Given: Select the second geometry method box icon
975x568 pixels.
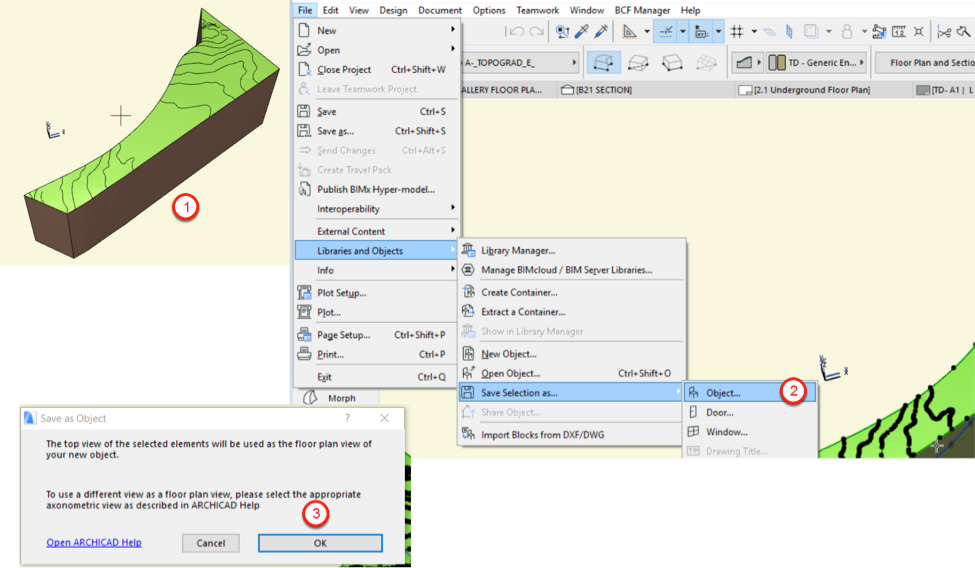Looking at the screenshot, I should [639, 62].
